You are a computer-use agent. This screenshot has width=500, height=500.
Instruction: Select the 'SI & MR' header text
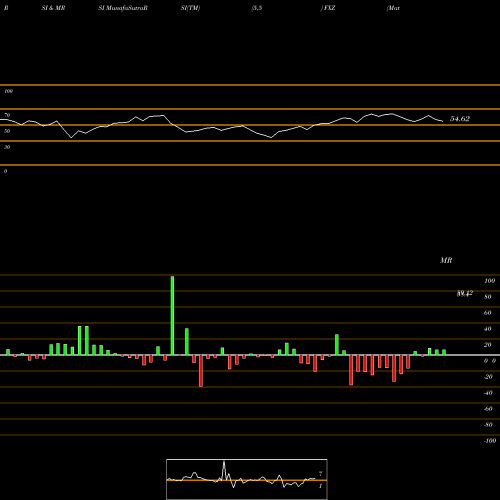click(53, 8)
